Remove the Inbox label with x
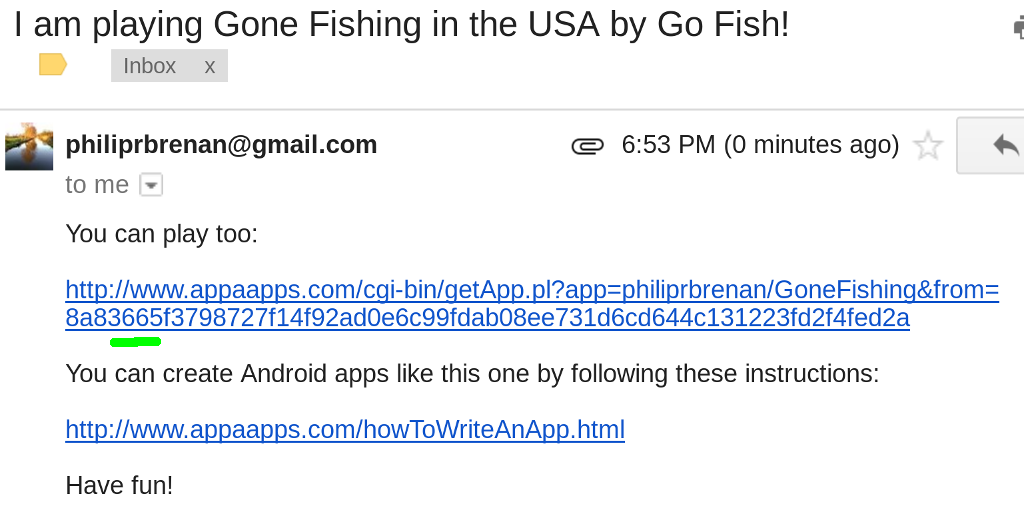 pyautogui.click(x=210, y=66)
